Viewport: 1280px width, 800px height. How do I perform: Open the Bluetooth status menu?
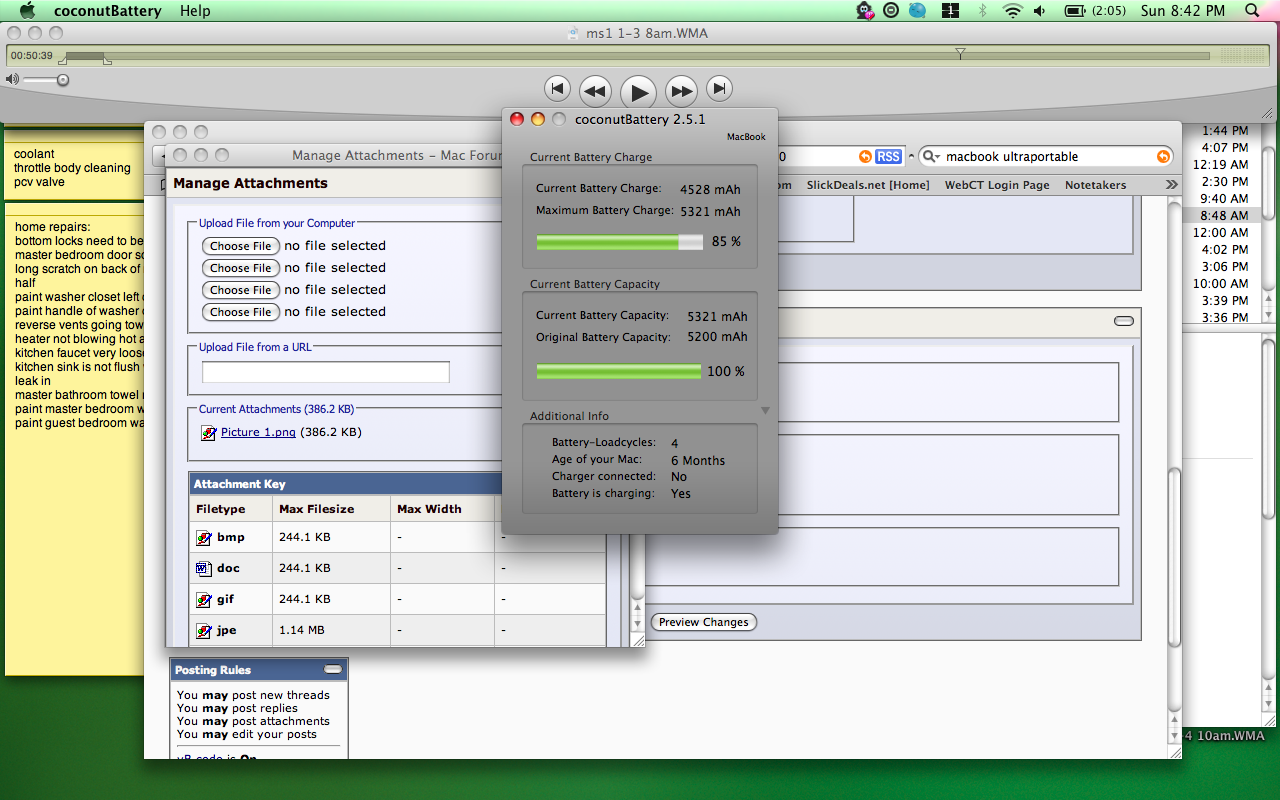point(983,11)
